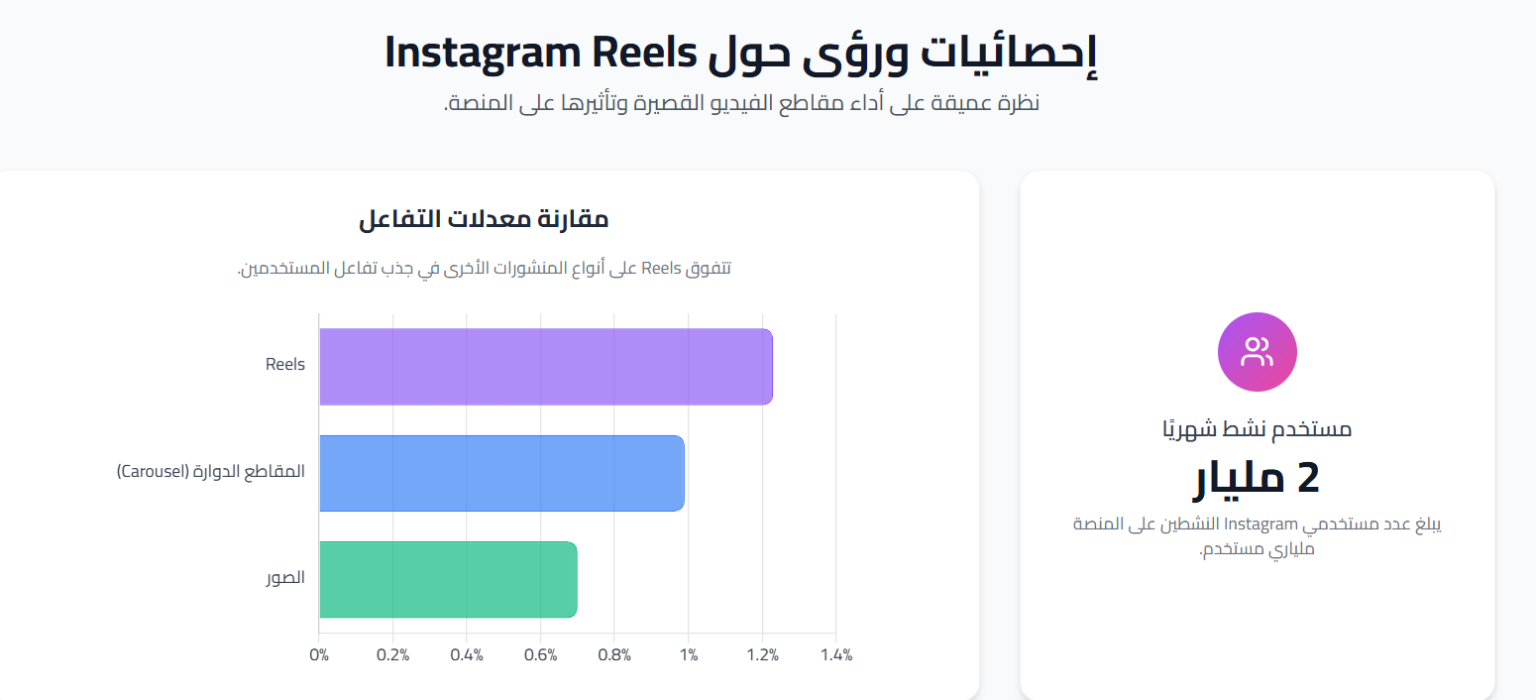
Task: Click the users icon in the pink circle
Action: click(x=1257, y=352)
